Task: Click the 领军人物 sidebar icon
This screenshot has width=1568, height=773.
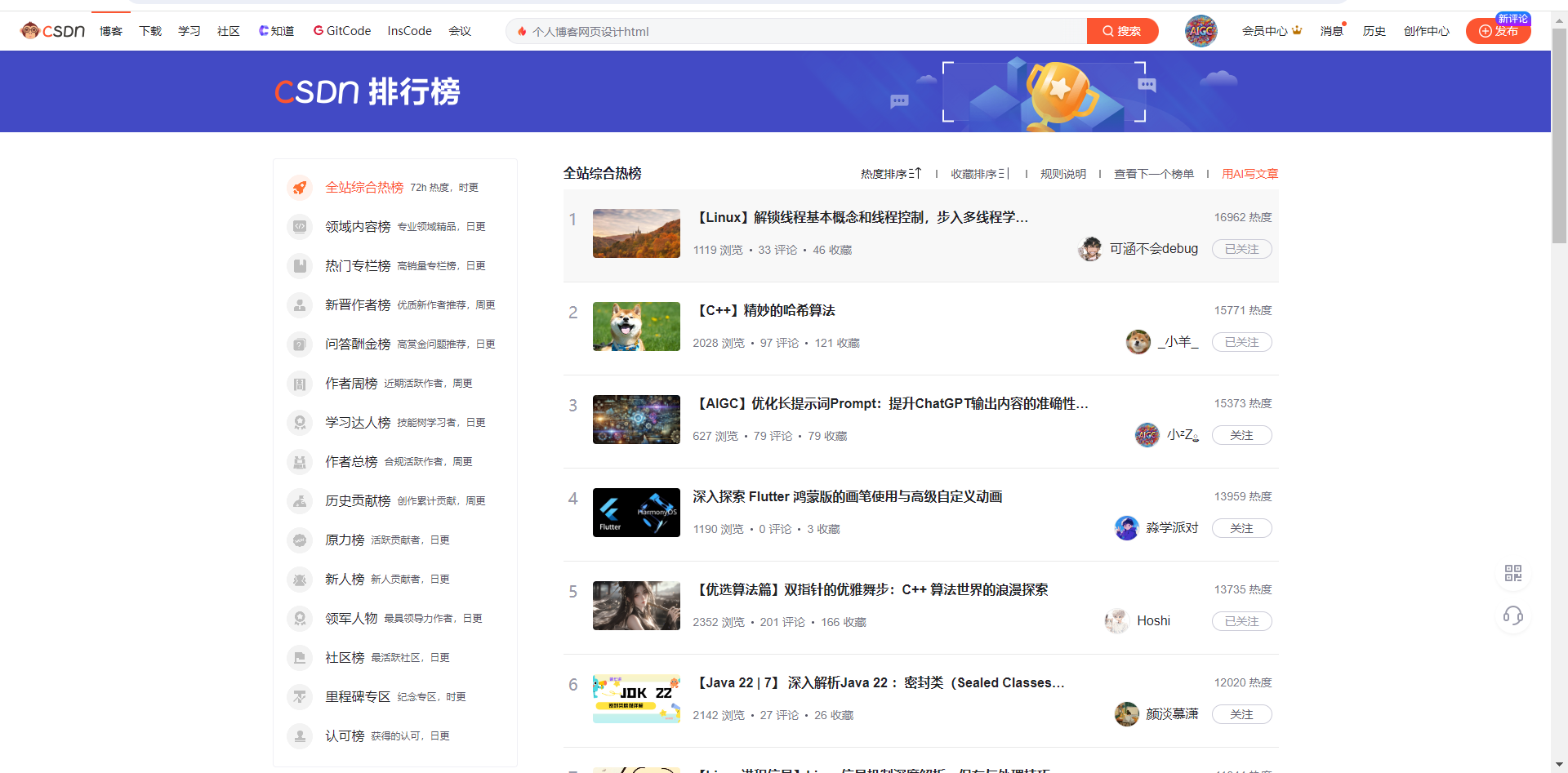Action: coord(300,619)
